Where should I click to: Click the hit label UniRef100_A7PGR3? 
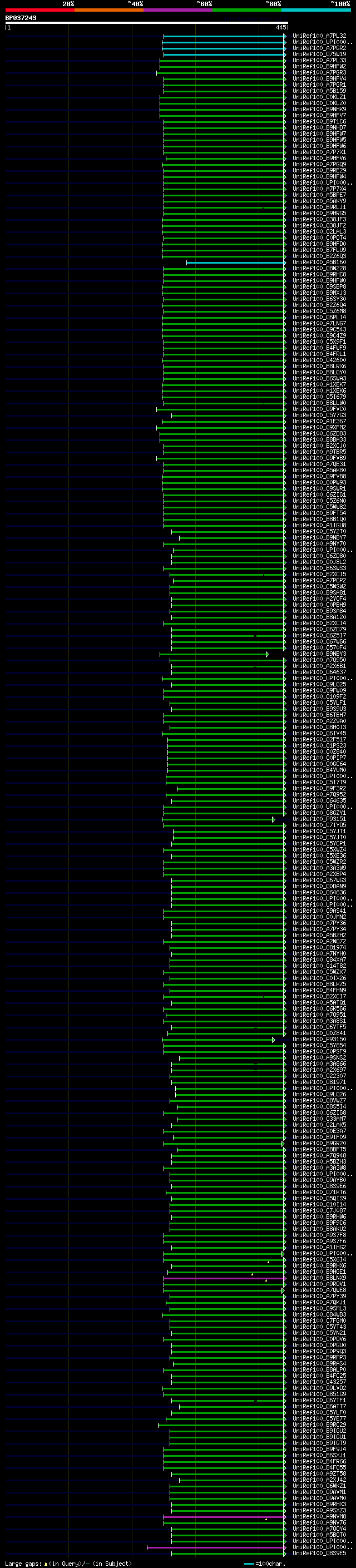(x=319, y=72)
